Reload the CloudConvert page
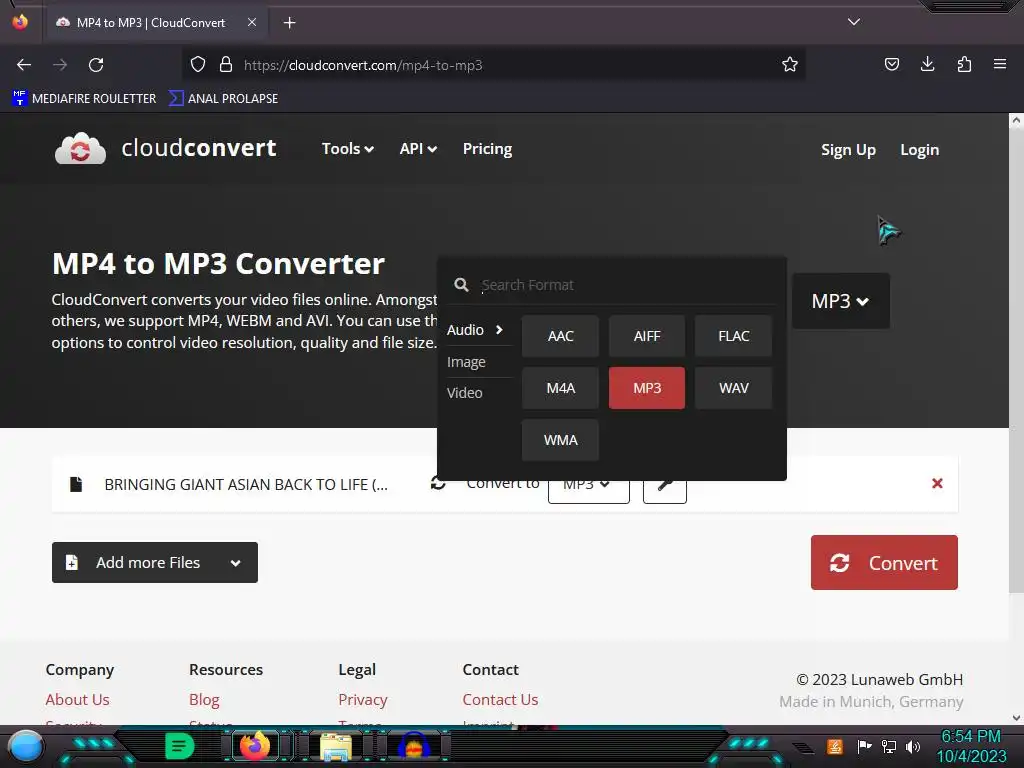The image size is (1024, 768). 96,65
